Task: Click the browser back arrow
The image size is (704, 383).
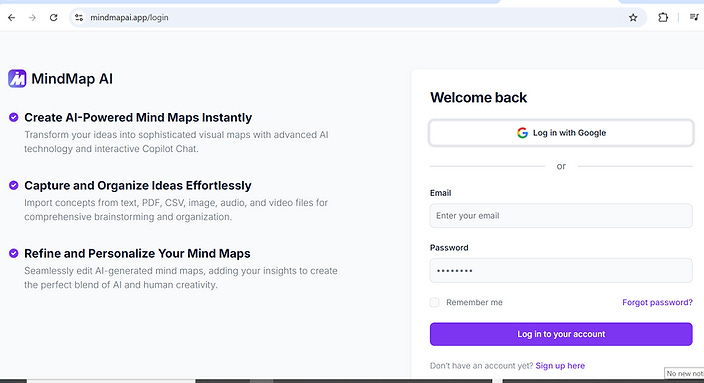Action: [x=12, y=18]
